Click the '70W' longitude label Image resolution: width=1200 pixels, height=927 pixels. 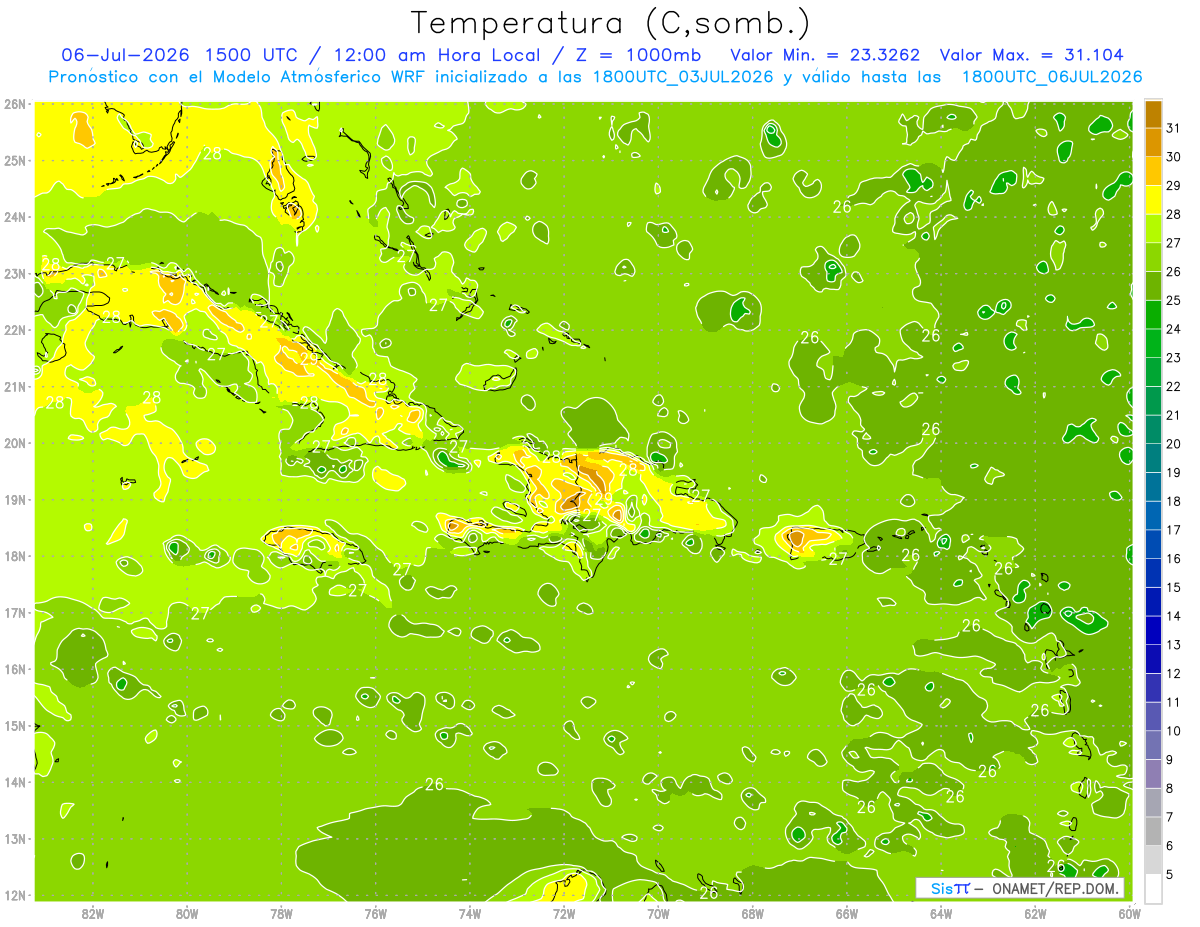point(658,913)
